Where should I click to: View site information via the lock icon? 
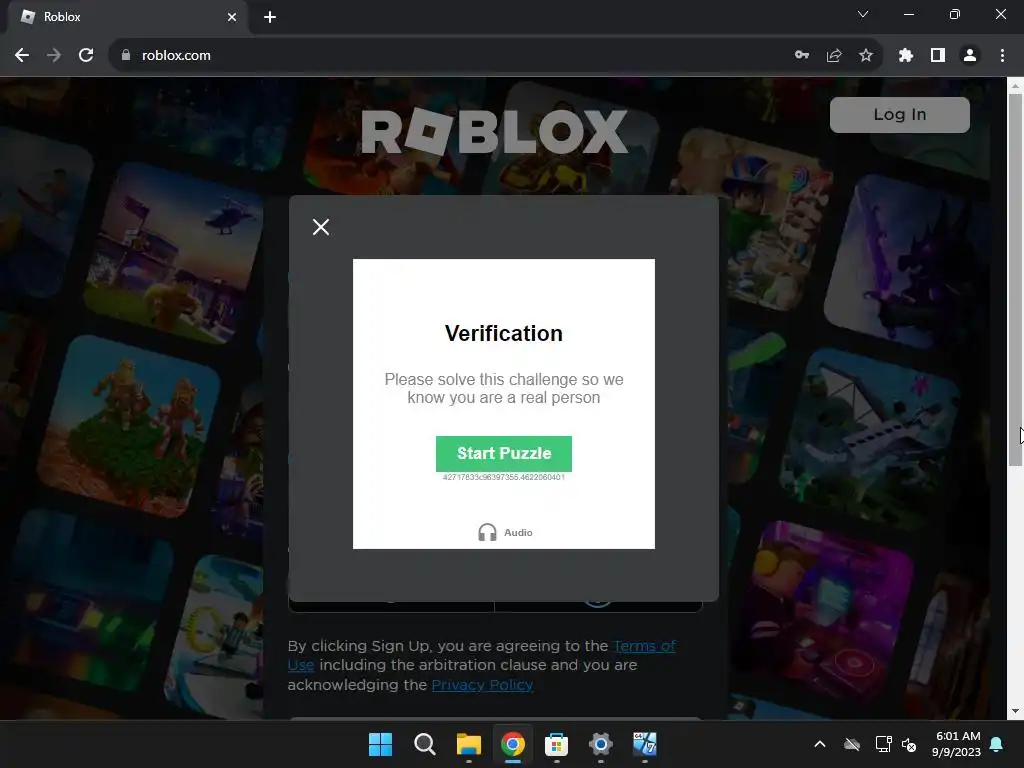125,56
